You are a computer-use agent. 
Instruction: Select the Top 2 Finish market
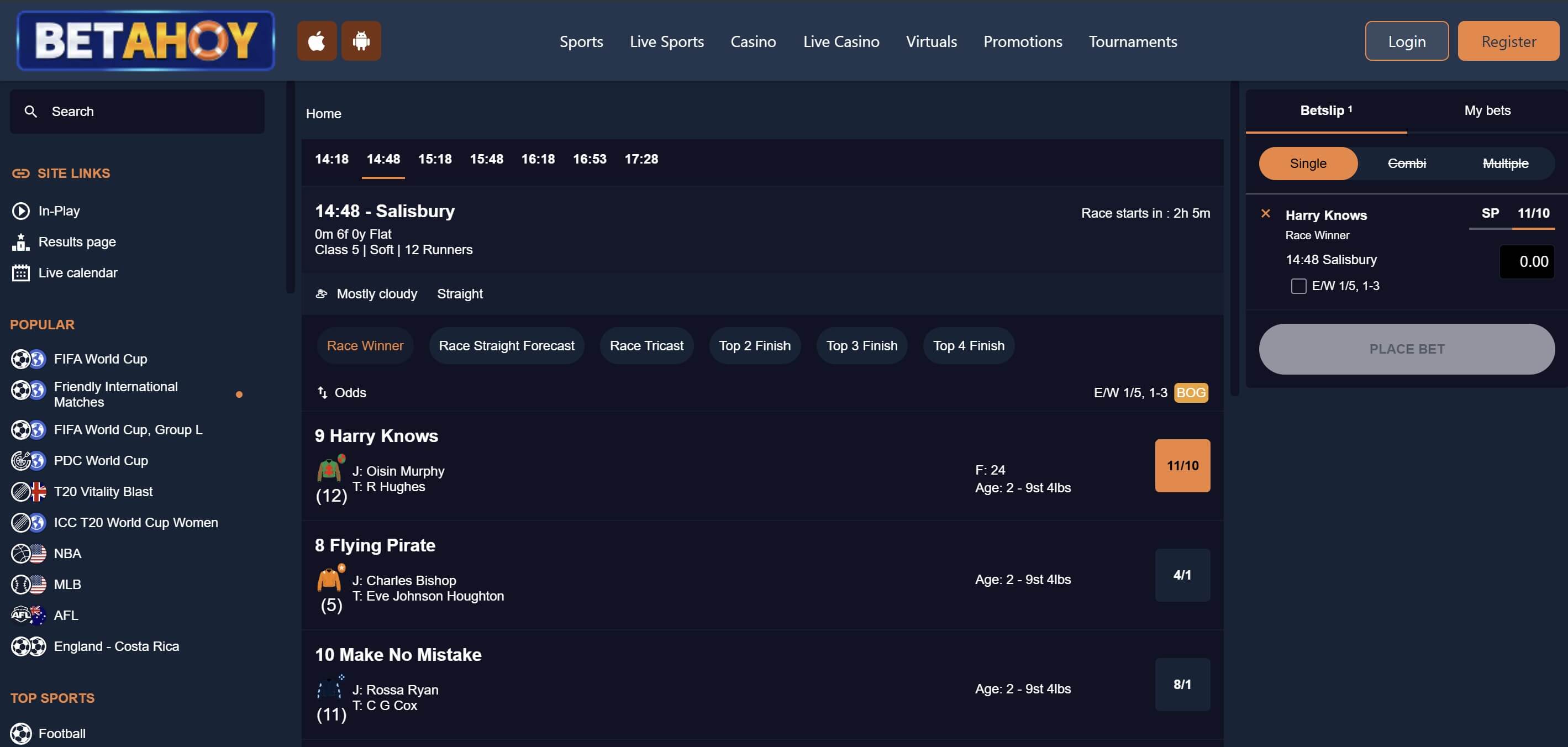click(x=755, y=346)
